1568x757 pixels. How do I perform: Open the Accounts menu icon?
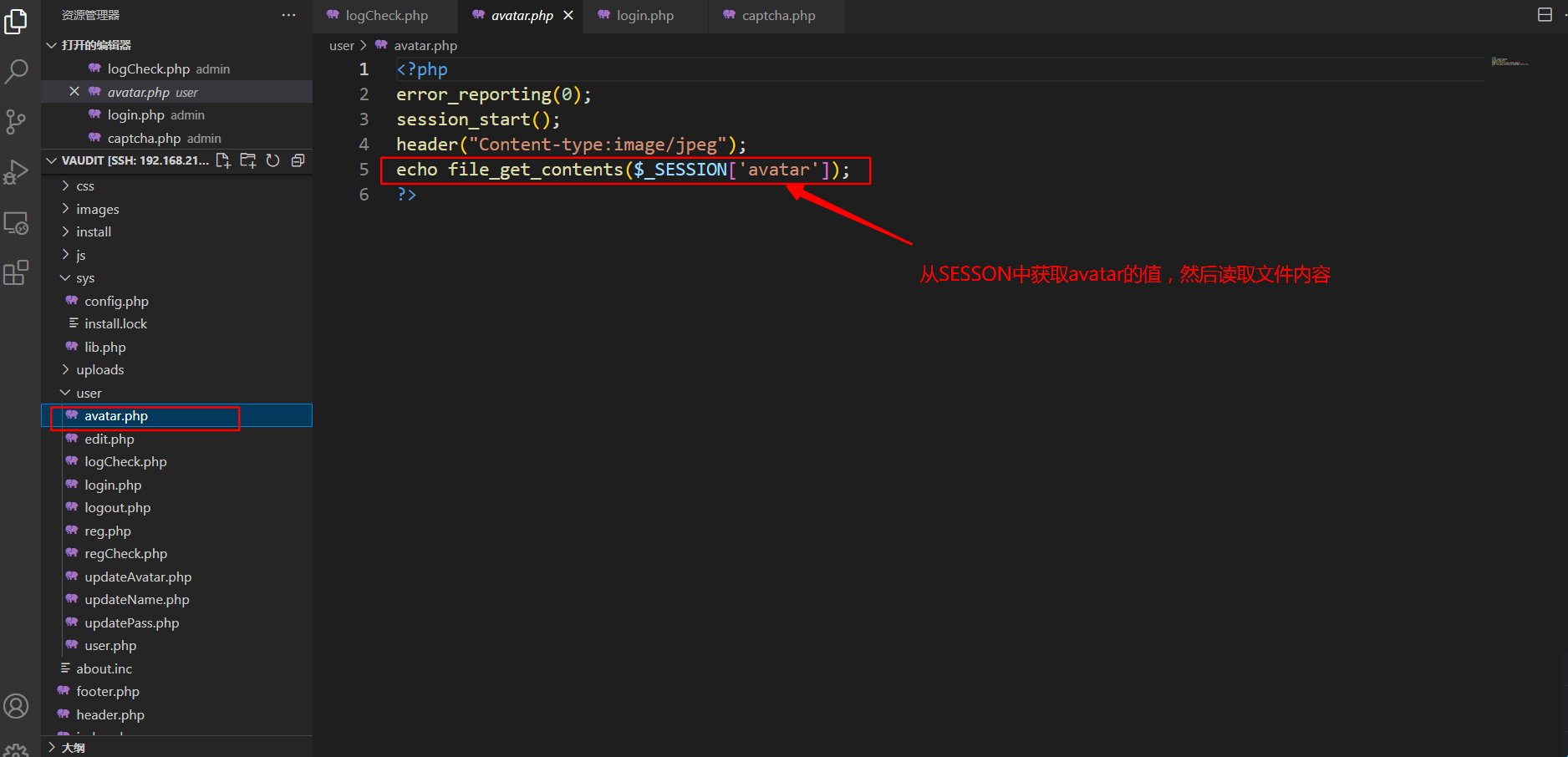point(16,706)
